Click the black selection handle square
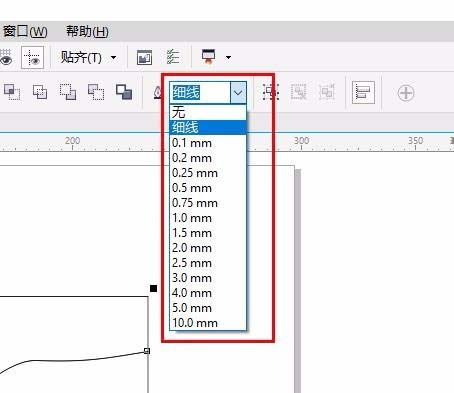Viewport: 454px width, 393px height. (153, 288)
